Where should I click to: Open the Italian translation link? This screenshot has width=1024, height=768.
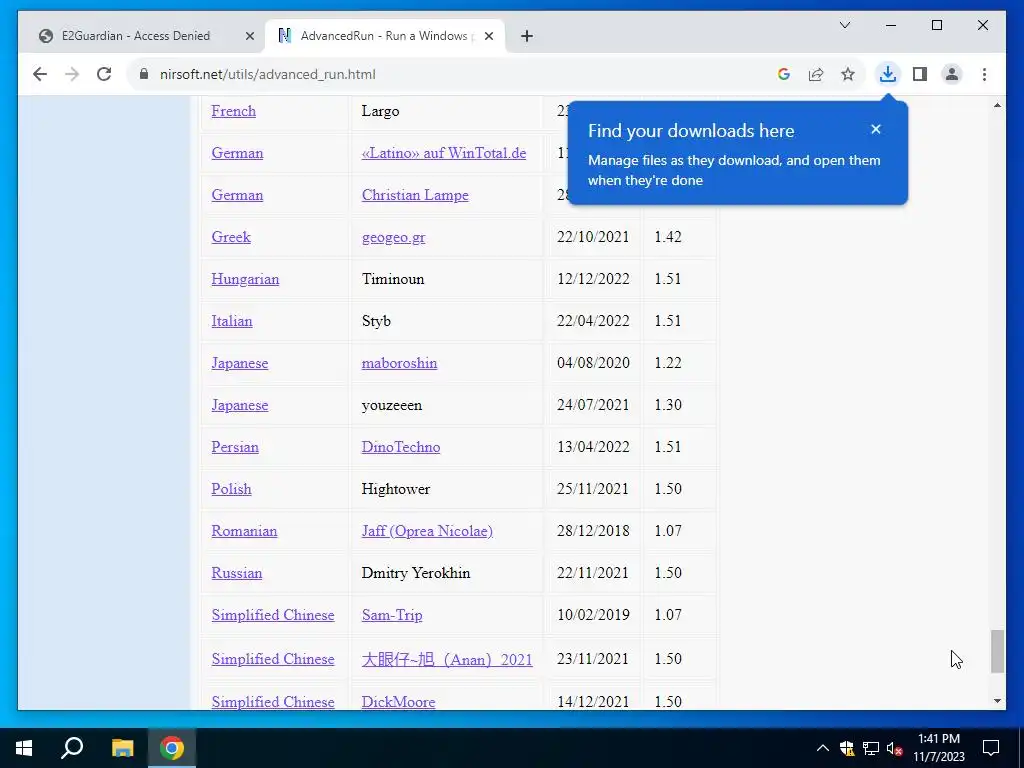232,321
